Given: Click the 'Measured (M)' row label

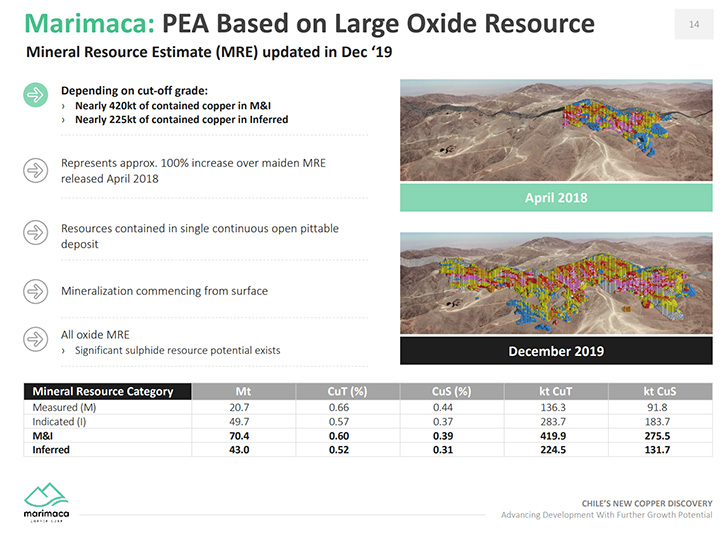Looking at the screenshot, I should click(64, 407).
